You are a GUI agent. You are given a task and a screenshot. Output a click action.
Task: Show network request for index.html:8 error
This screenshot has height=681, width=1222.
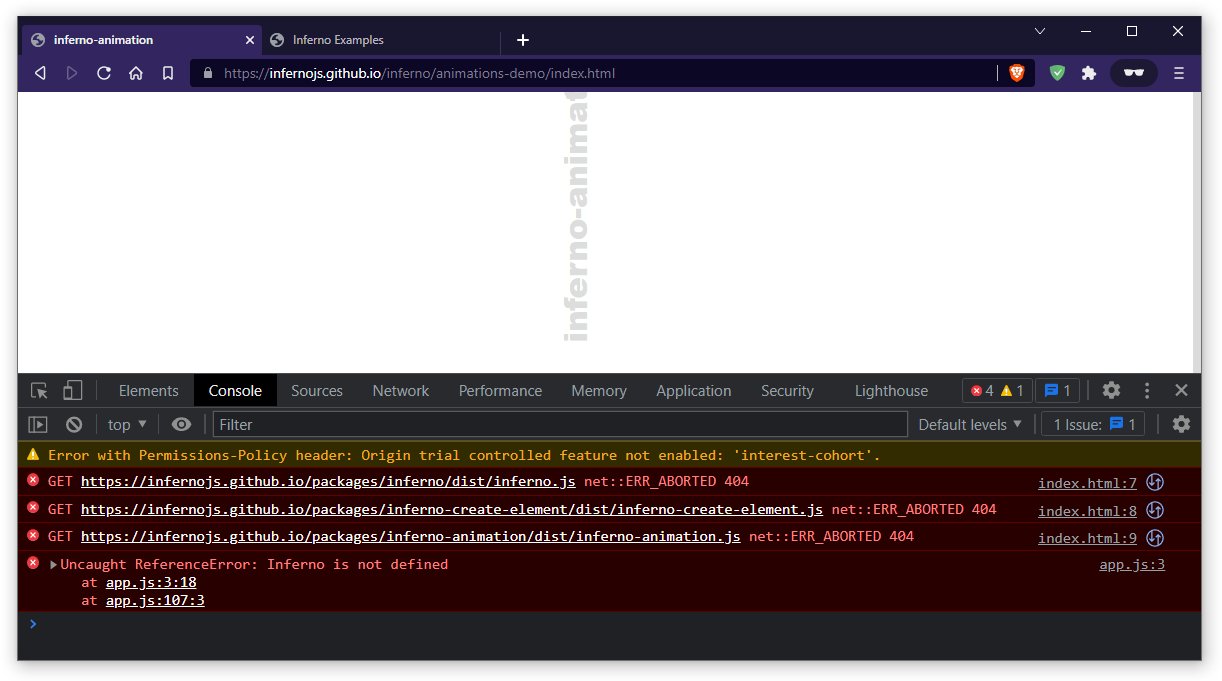pos(1155,511)
